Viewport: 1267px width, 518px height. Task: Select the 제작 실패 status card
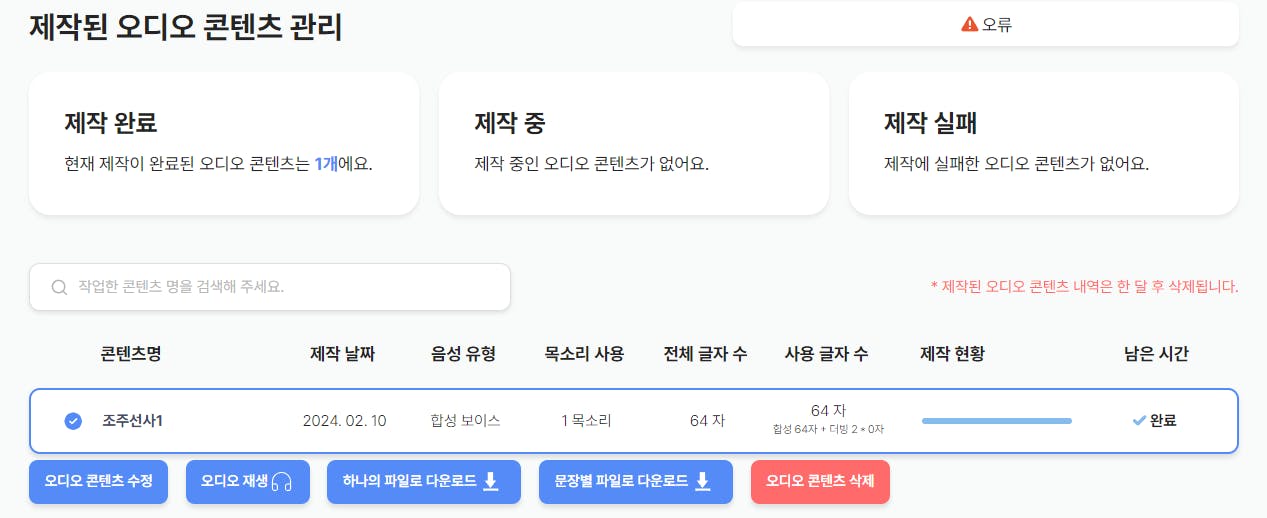click(x=1044, y=143)
